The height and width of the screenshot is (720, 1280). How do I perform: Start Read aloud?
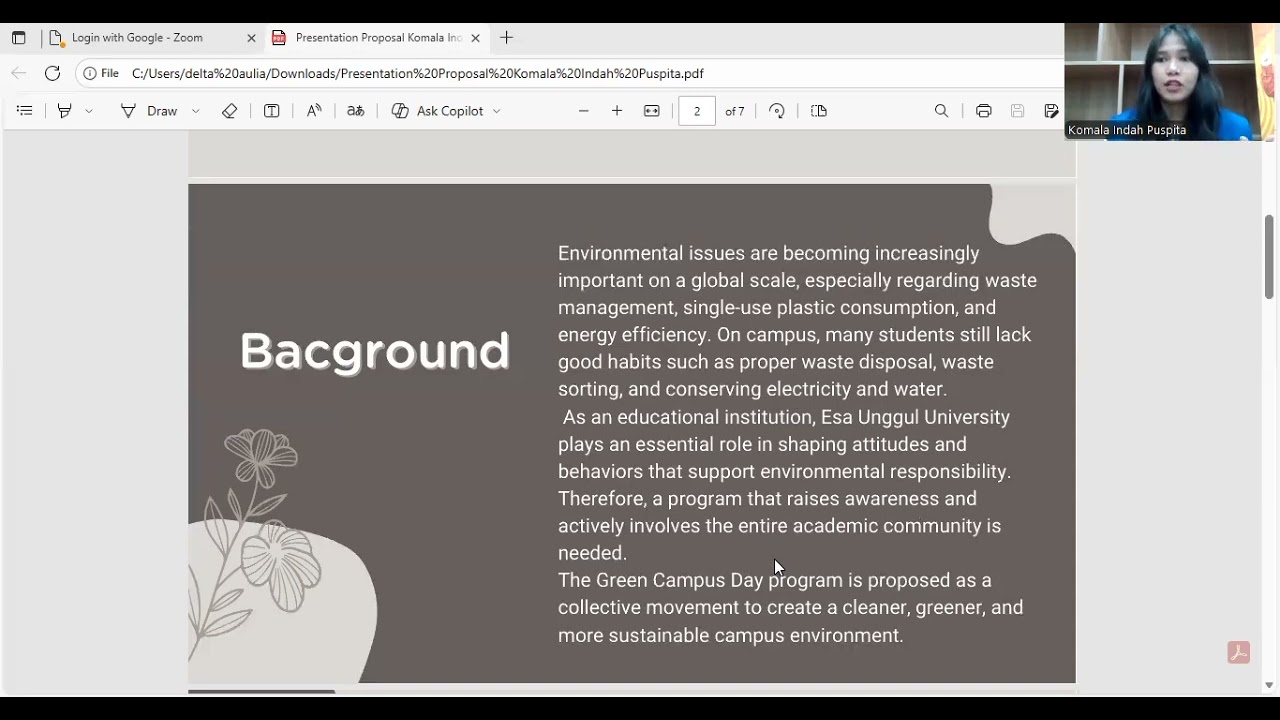click(314, 111)
